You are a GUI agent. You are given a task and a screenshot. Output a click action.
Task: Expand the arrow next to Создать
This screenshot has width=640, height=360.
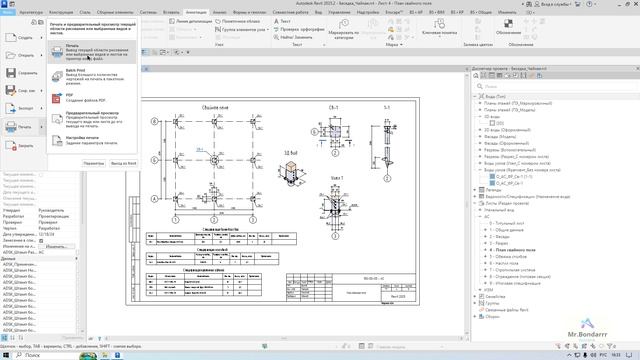pyautogui.click(x=41, y=38)
